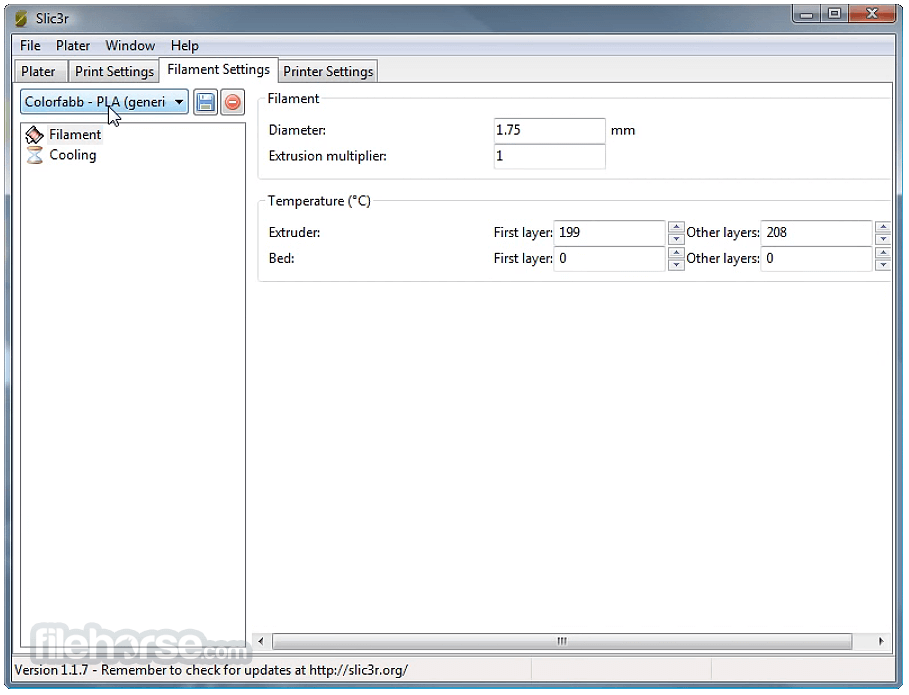Click the Temperature (°C) group label
The image size is (909, 695).
[319, 201]
